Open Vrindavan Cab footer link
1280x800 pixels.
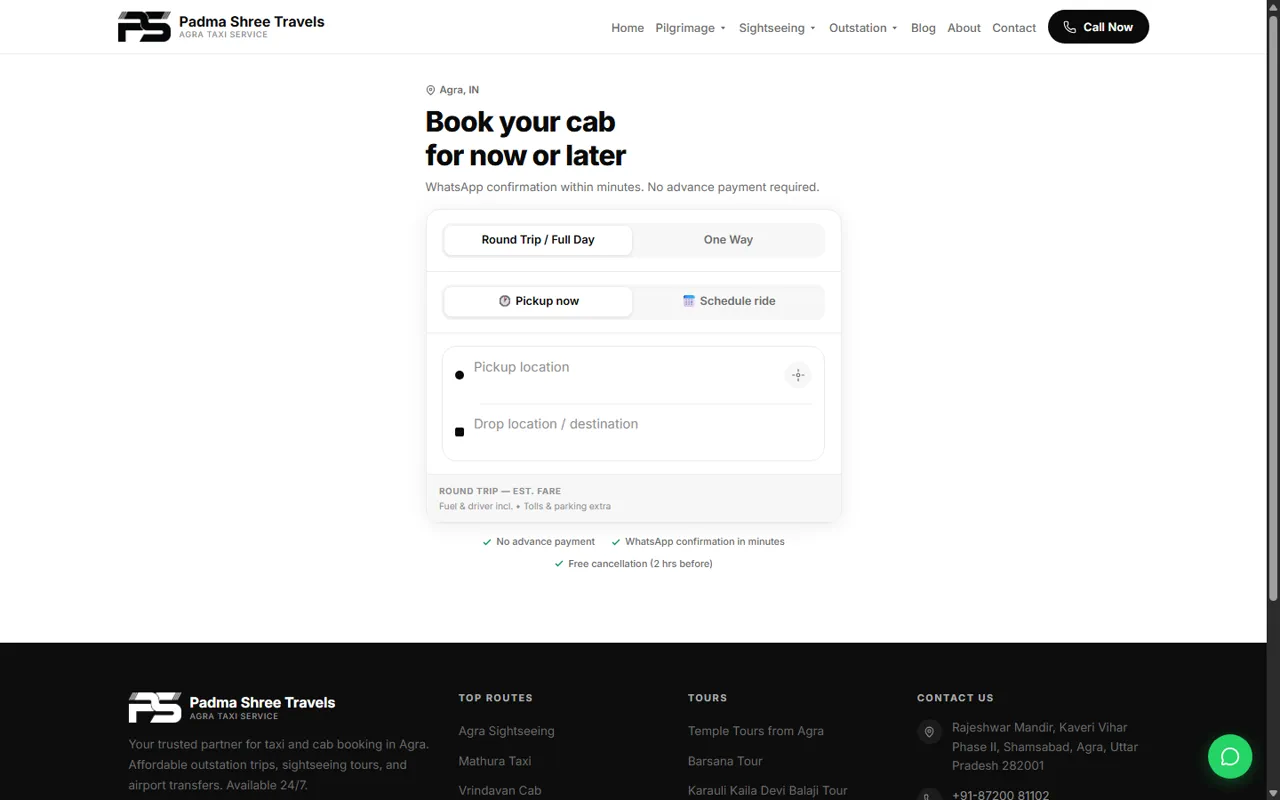coord(499,790)
